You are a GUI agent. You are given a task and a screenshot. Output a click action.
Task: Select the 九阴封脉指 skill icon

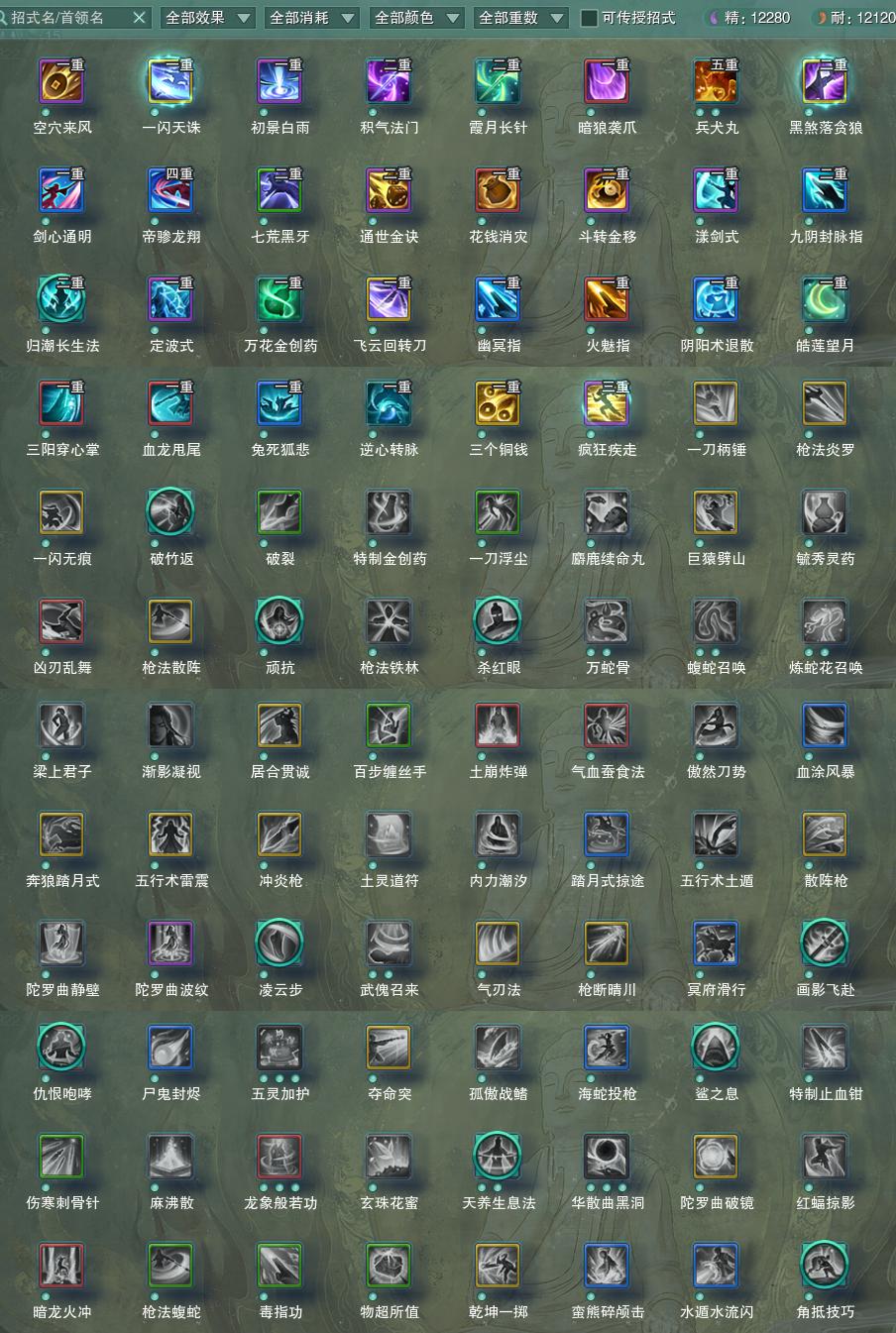825,191
